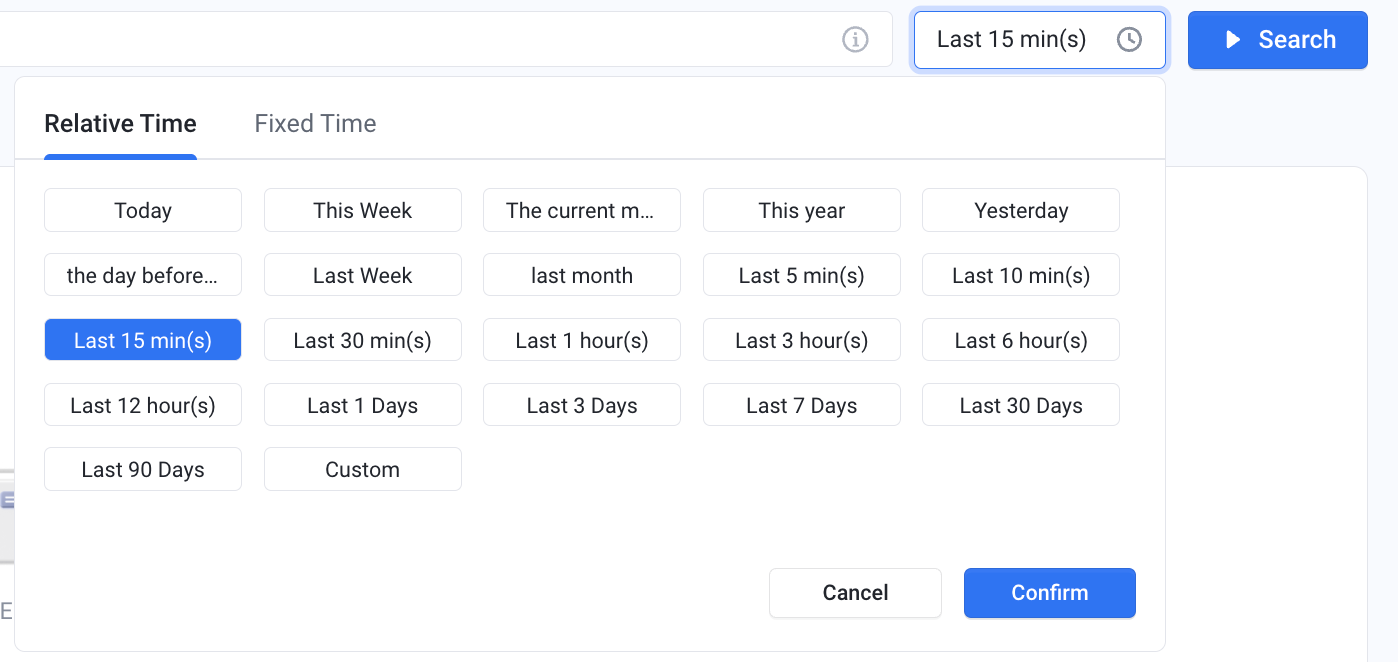The width and height of the screenshot is (1398, 662).
Task: Select the This Week option
Action: point(363,210)
